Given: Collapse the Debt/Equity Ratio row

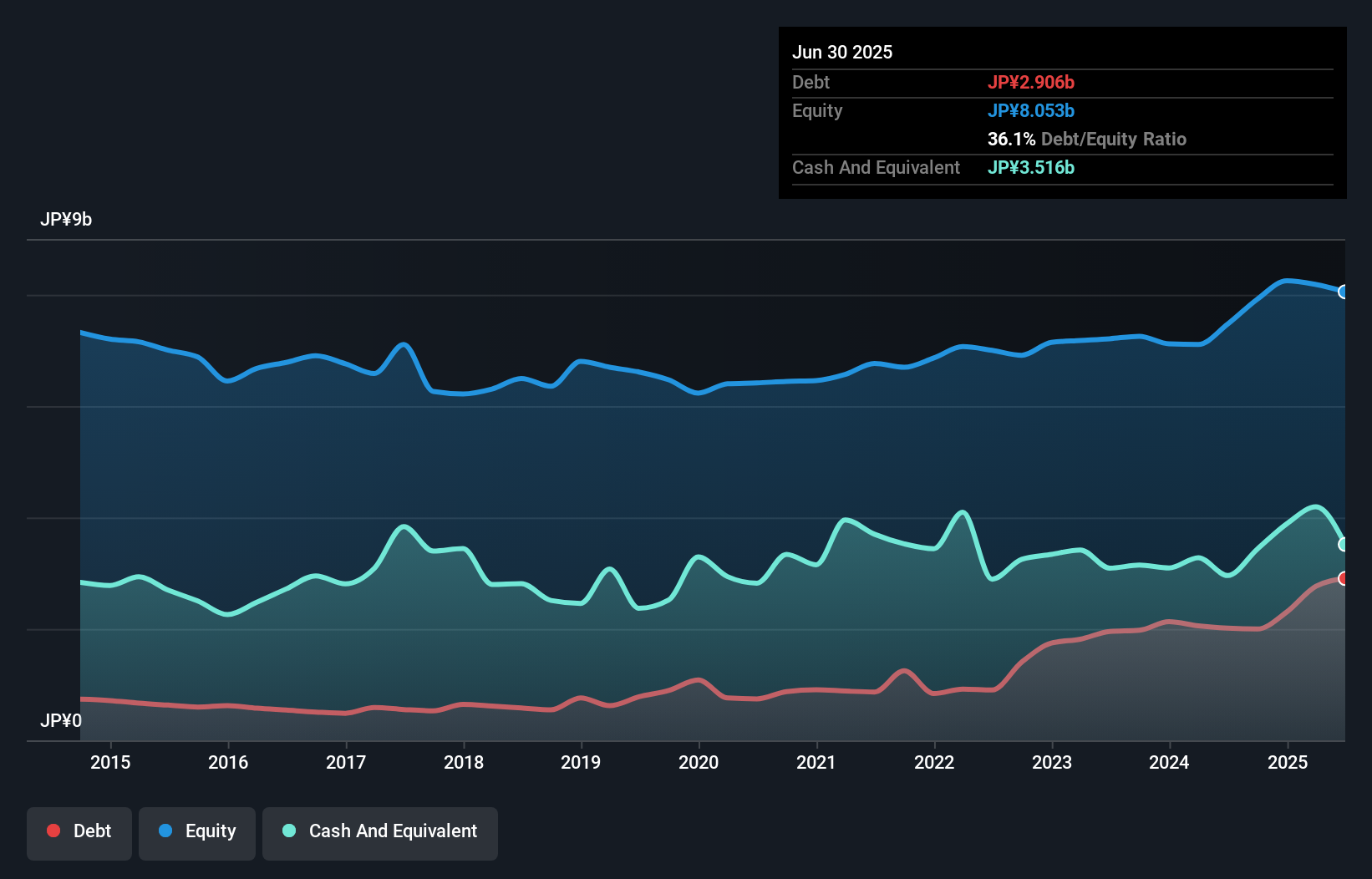Looking at the screenshot, I should click(1086, 140).
